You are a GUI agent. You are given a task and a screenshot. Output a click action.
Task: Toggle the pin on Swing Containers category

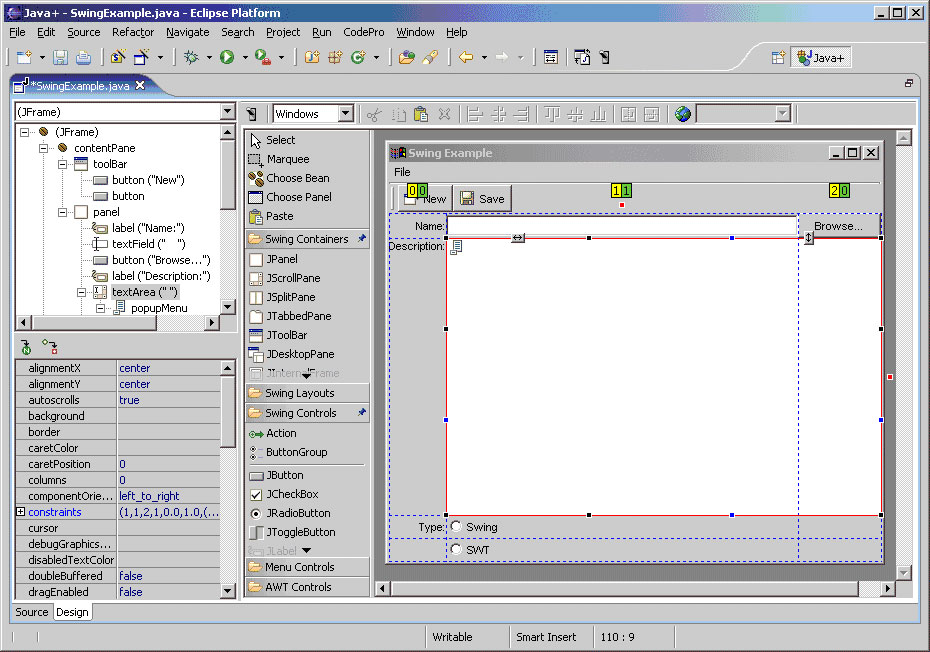point(361,238)
